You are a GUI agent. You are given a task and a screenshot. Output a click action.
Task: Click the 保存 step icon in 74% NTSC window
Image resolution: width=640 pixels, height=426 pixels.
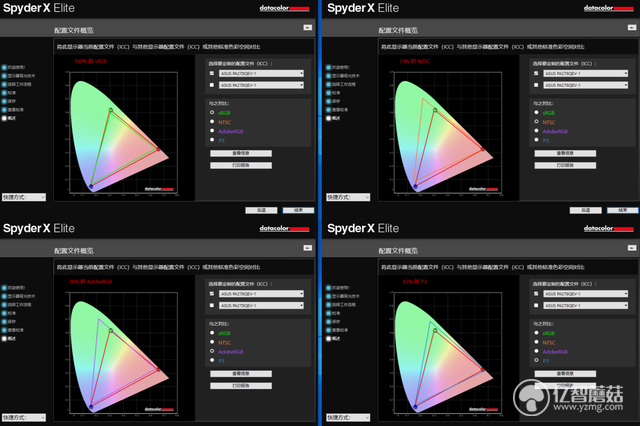[328, 101]
